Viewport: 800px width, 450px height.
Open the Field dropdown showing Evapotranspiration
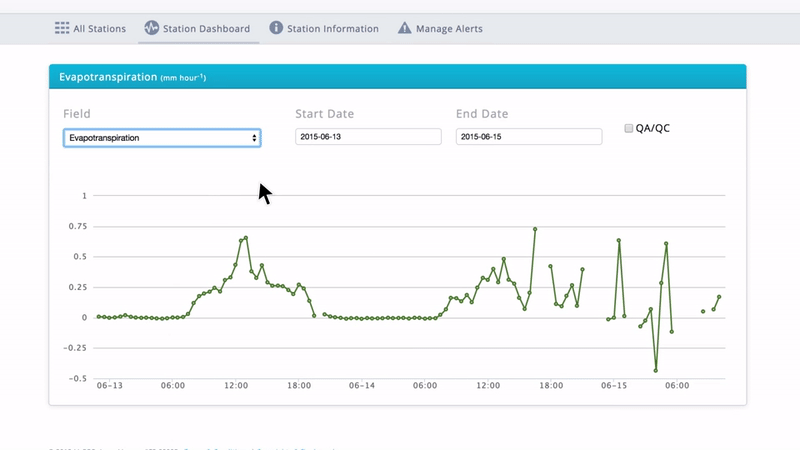[162, 137]
